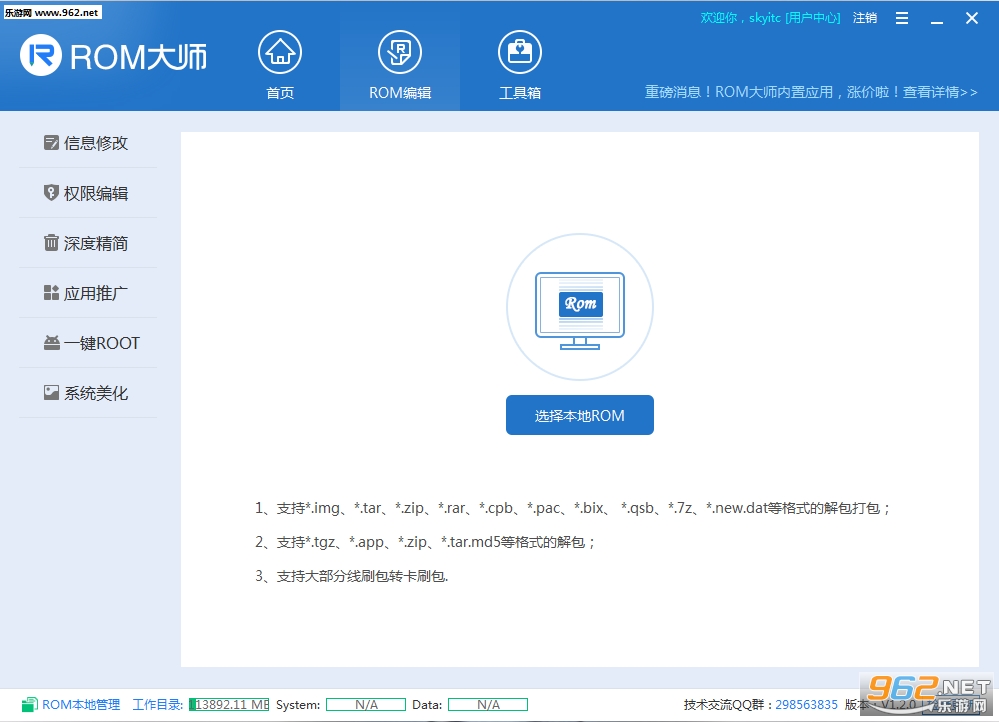Click the Data: label in the status bar

[x=427, y=705]
